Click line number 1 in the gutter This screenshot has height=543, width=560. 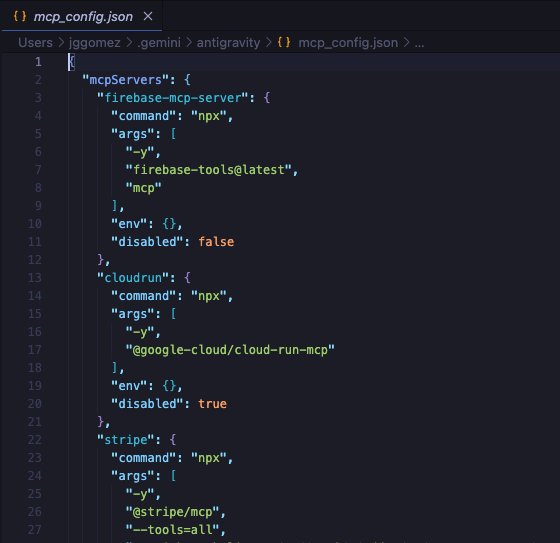(38, 62)
